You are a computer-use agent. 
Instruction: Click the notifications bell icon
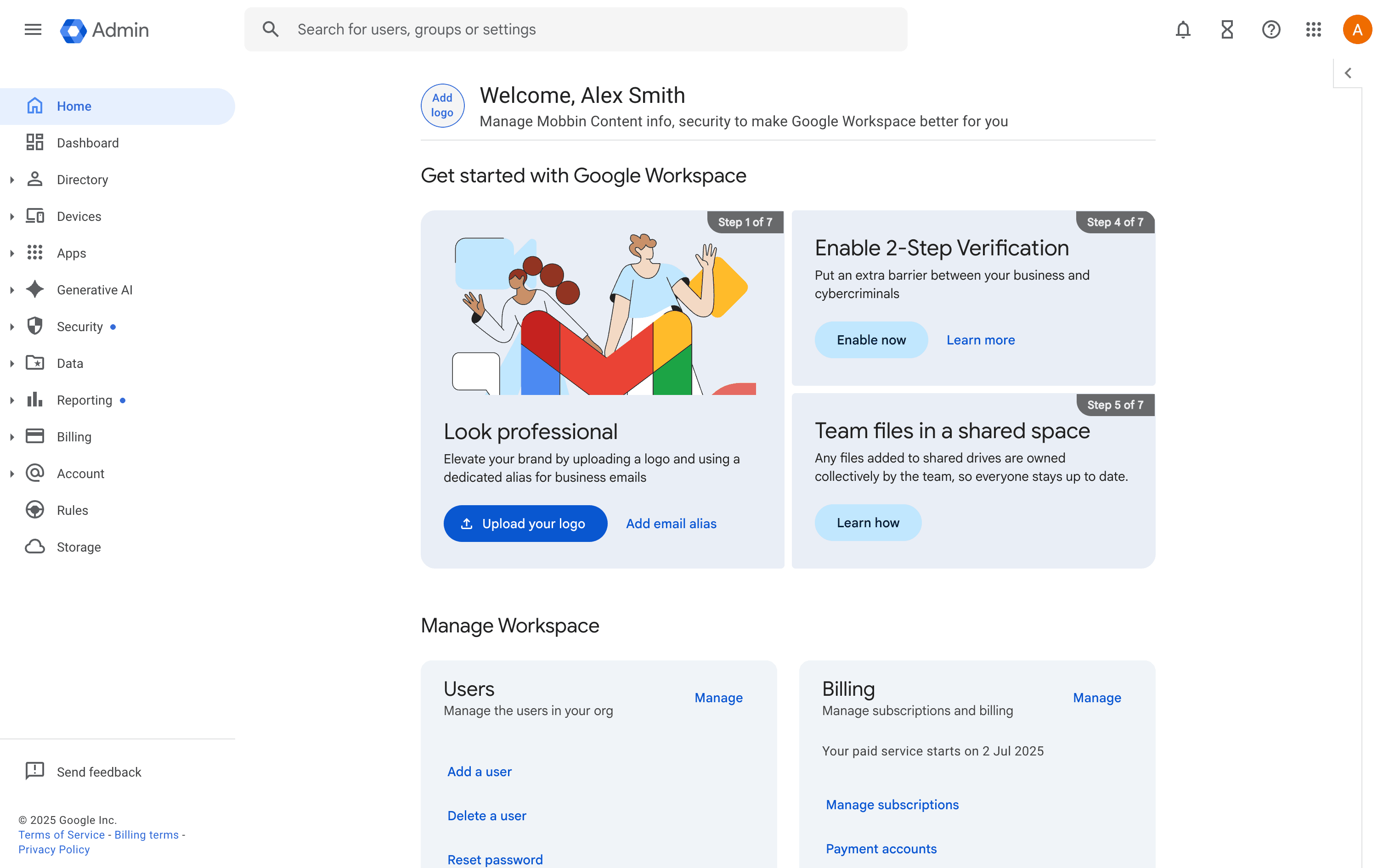point(1183,29)
